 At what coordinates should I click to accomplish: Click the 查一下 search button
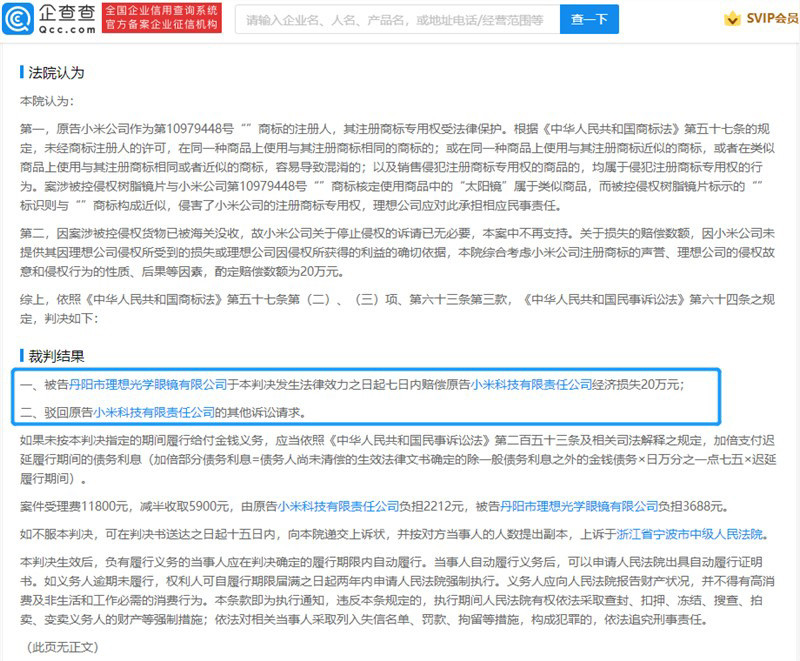pos(589,19)
